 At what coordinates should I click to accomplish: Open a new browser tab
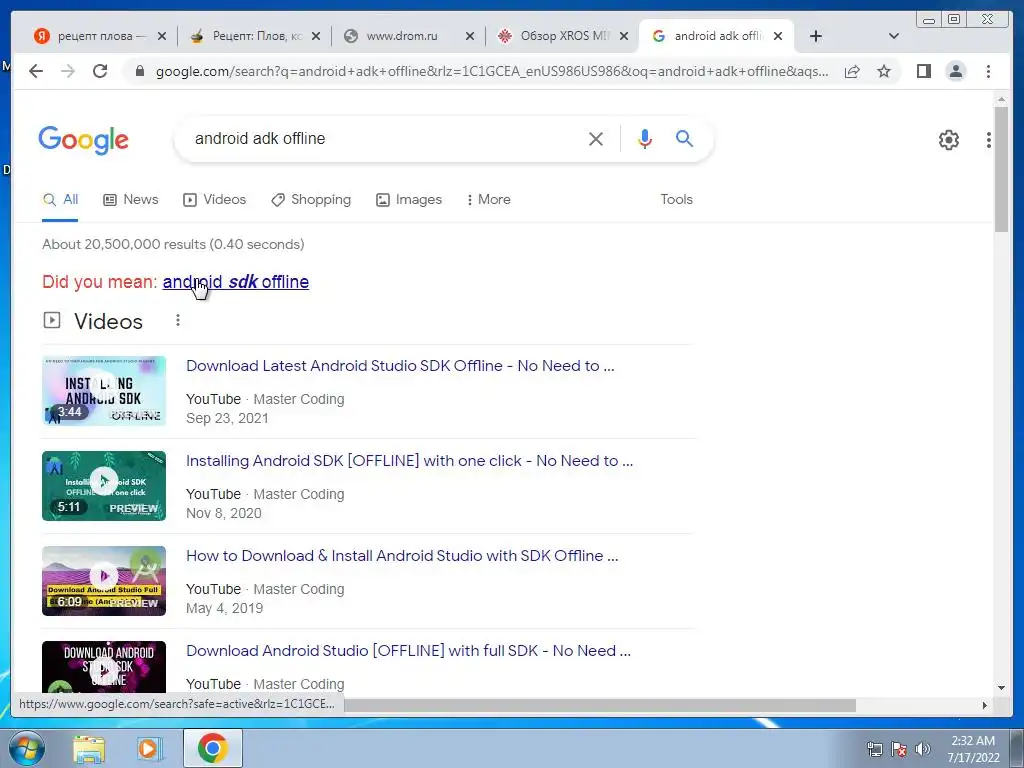816,36
